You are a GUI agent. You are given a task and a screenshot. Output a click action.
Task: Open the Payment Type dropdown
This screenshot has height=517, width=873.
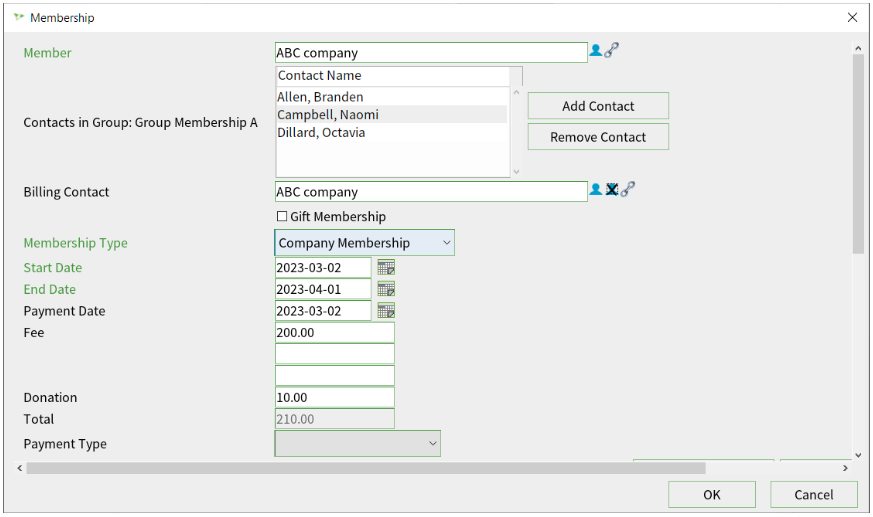tap(357, 444)
